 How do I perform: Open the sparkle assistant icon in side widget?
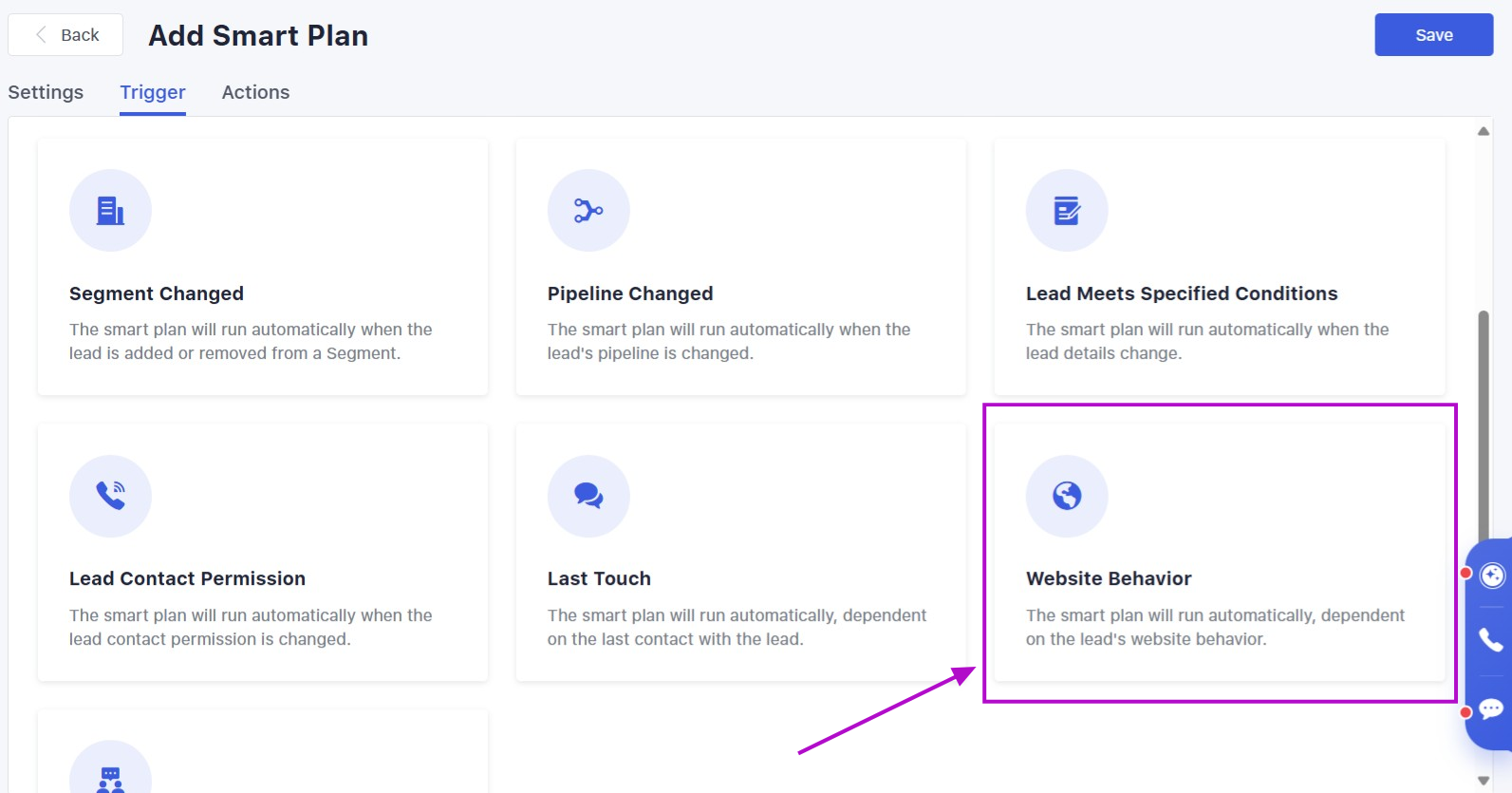[1492, 576]
